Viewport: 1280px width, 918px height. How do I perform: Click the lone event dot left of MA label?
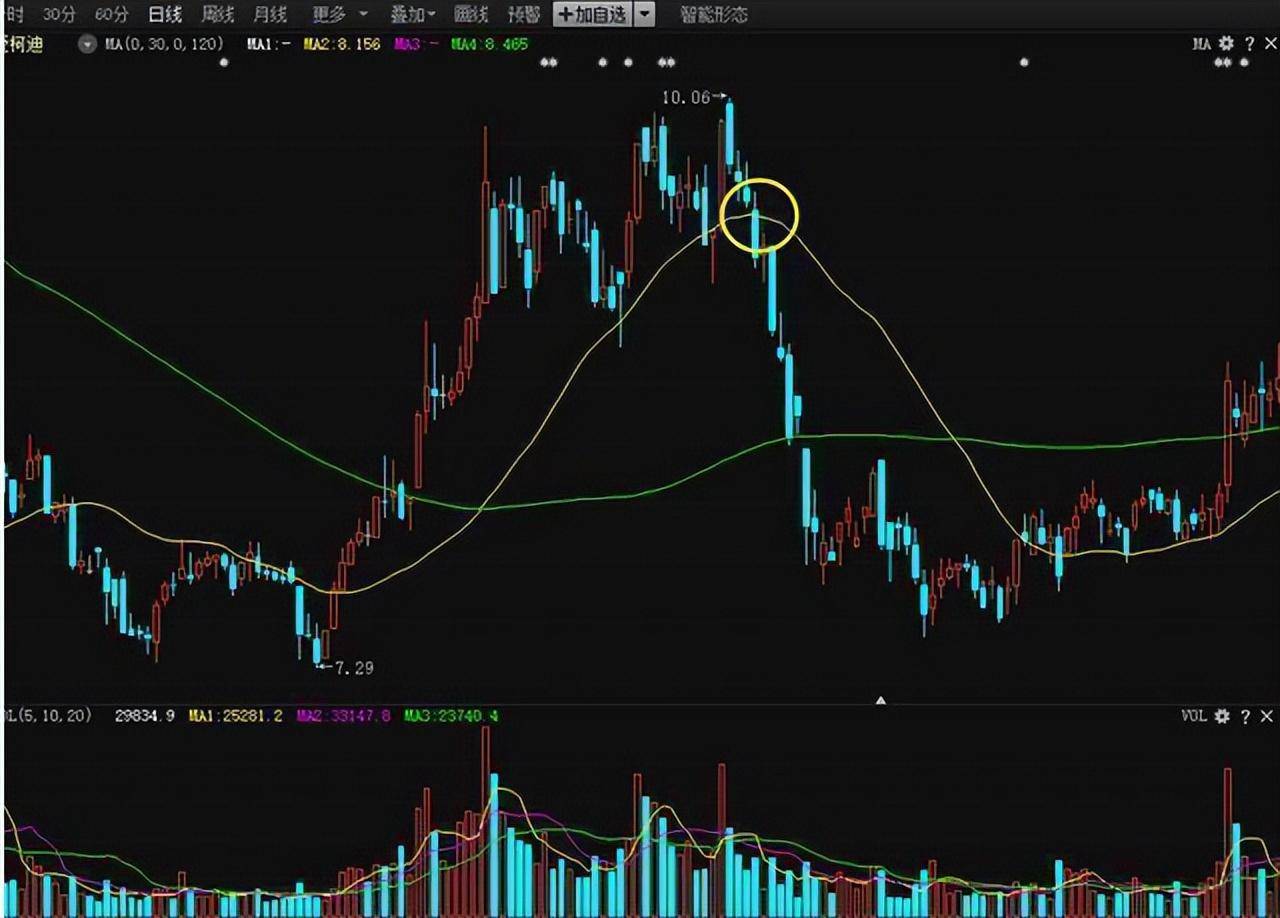[1023, 62]
